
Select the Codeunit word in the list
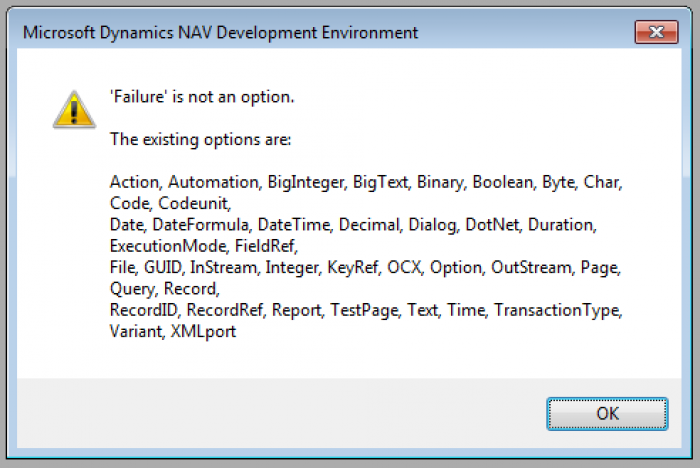(194, 203)
